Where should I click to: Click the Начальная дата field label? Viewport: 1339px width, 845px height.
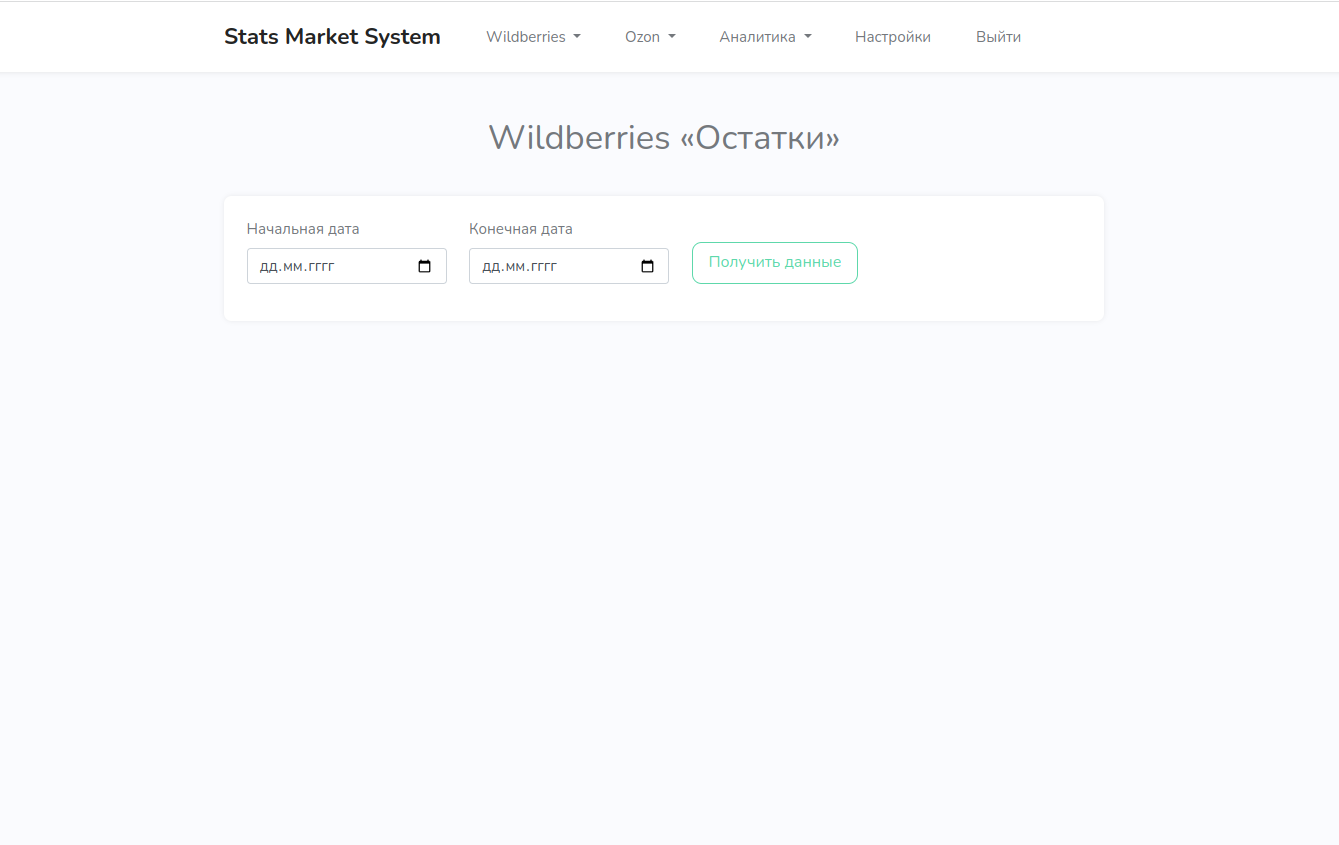tap(303, 229)
